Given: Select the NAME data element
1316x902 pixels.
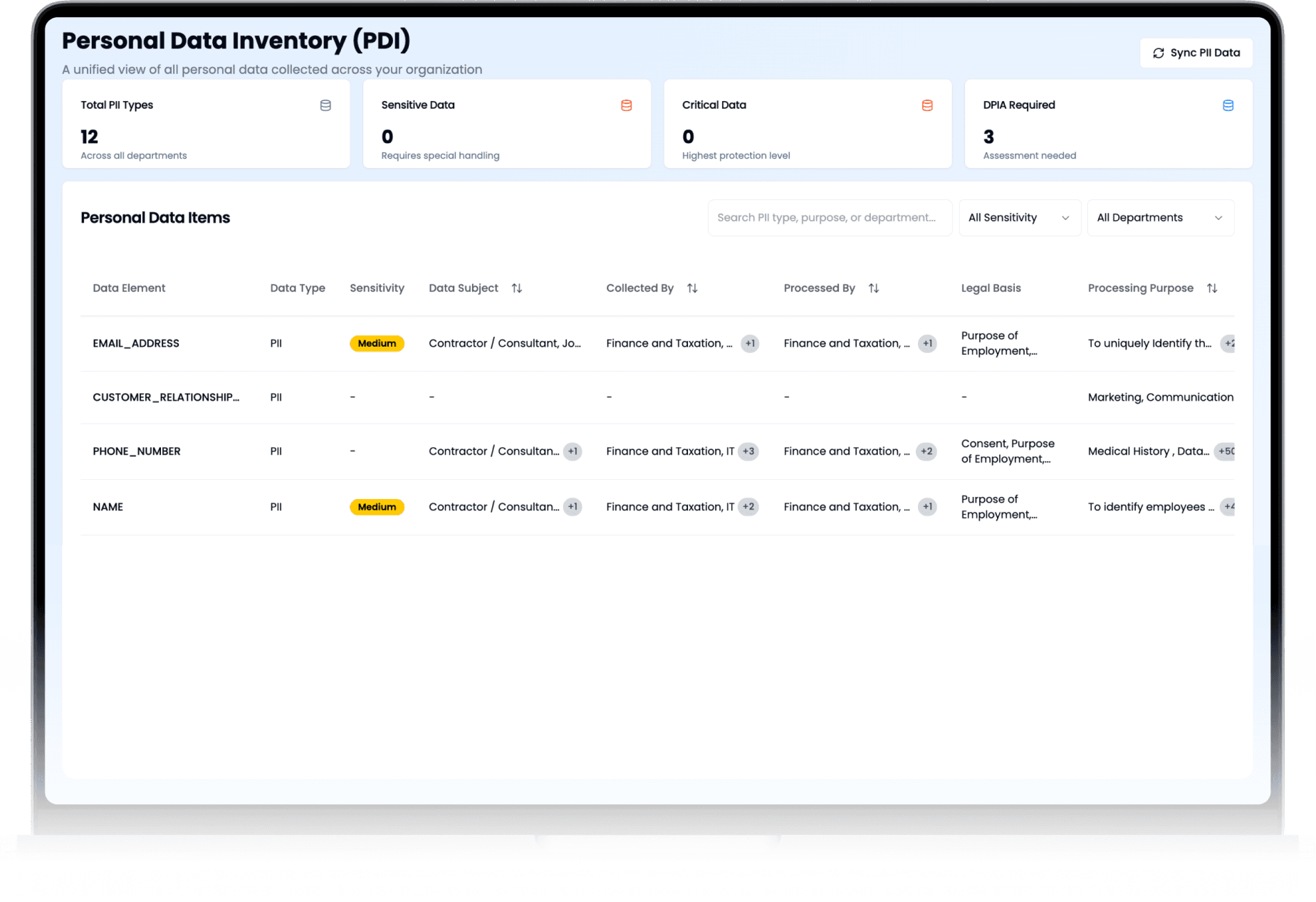Looking at the screenshot, I should (x=108, y=507).
